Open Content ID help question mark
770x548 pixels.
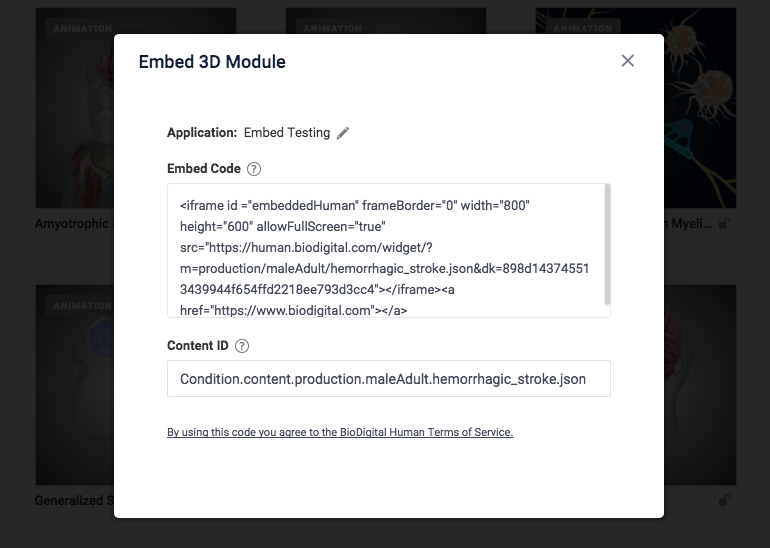242,346
